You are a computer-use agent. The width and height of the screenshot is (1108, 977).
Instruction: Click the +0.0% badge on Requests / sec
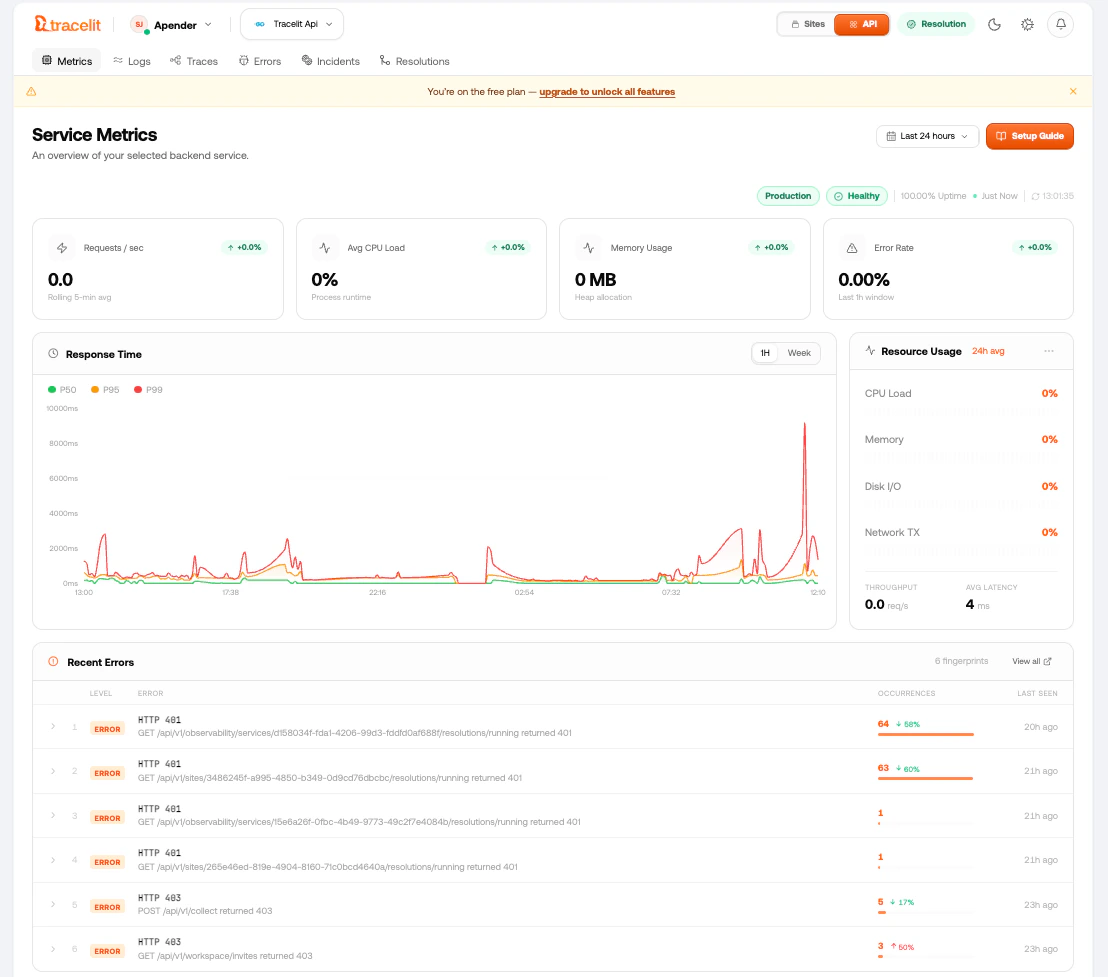click(244, 248)
